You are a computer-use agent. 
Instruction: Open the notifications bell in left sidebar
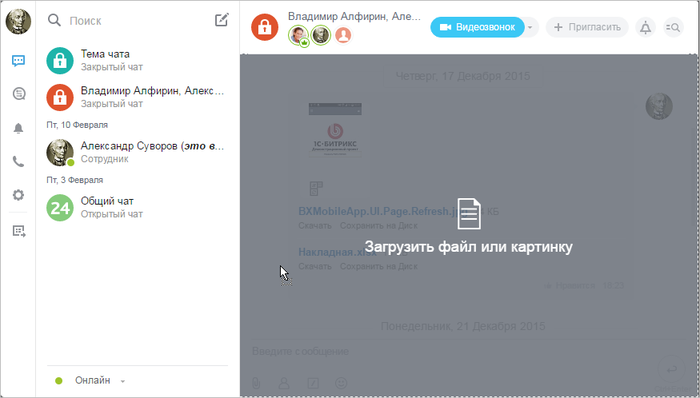(x=18, y=129)
